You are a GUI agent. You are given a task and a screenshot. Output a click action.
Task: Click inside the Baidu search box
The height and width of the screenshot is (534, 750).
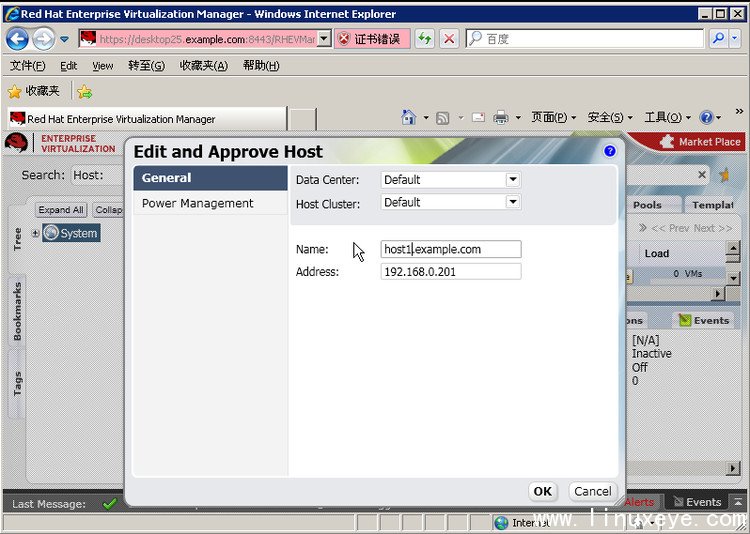(585, 39)
